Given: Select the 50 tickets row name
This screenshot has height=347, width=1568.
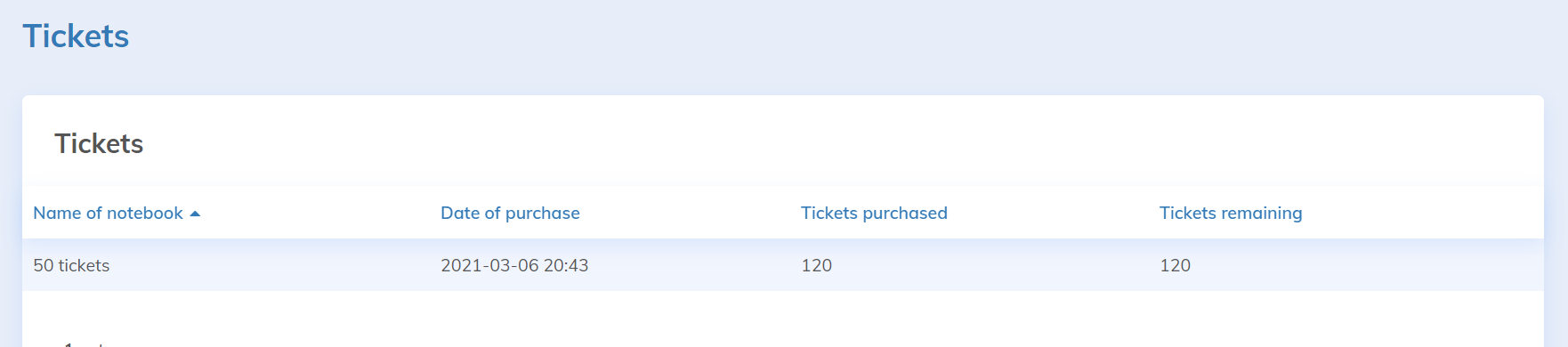Looking at the screenshot, I should click(x=71, y=265).
